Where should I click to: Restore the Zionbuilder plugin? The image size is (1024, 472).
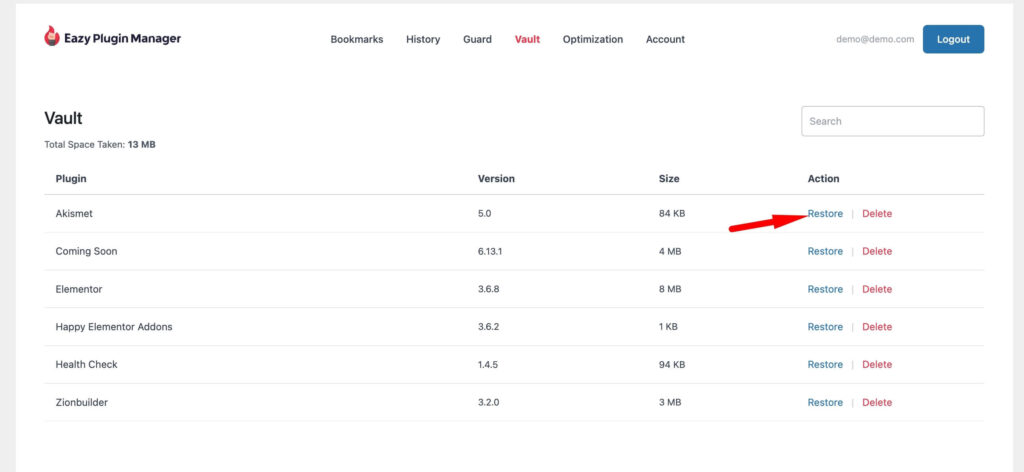coord(825,402)
